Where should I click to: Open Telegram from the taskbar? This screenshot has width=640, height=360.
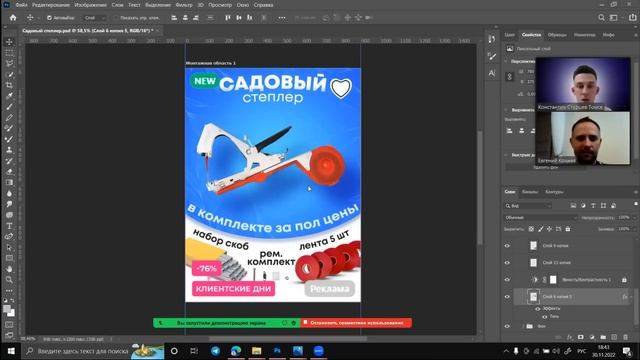(x=216, y=351)
